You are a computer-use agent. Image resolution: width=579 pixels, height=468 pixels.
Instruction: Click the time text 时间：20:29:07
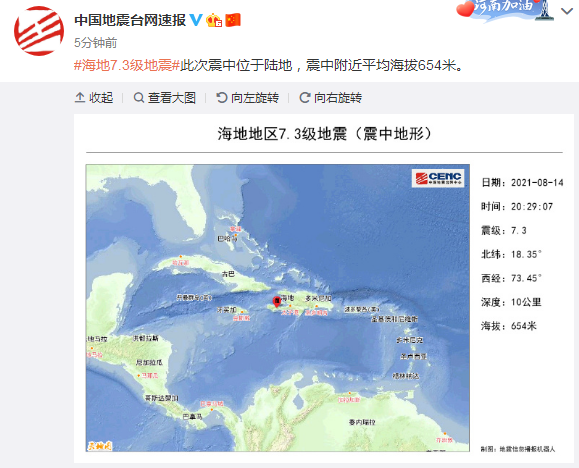pos(517,206)
